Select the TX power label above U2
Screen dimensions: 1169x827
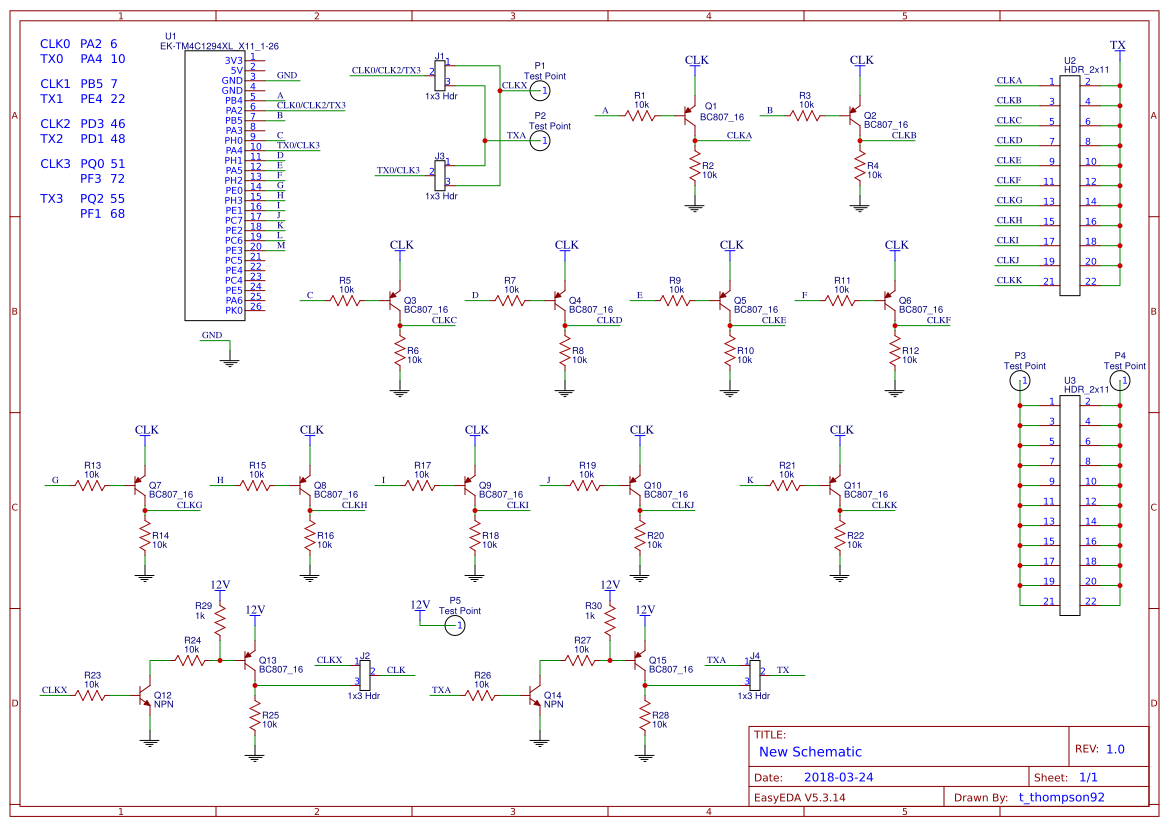[x=1118, y=45]
